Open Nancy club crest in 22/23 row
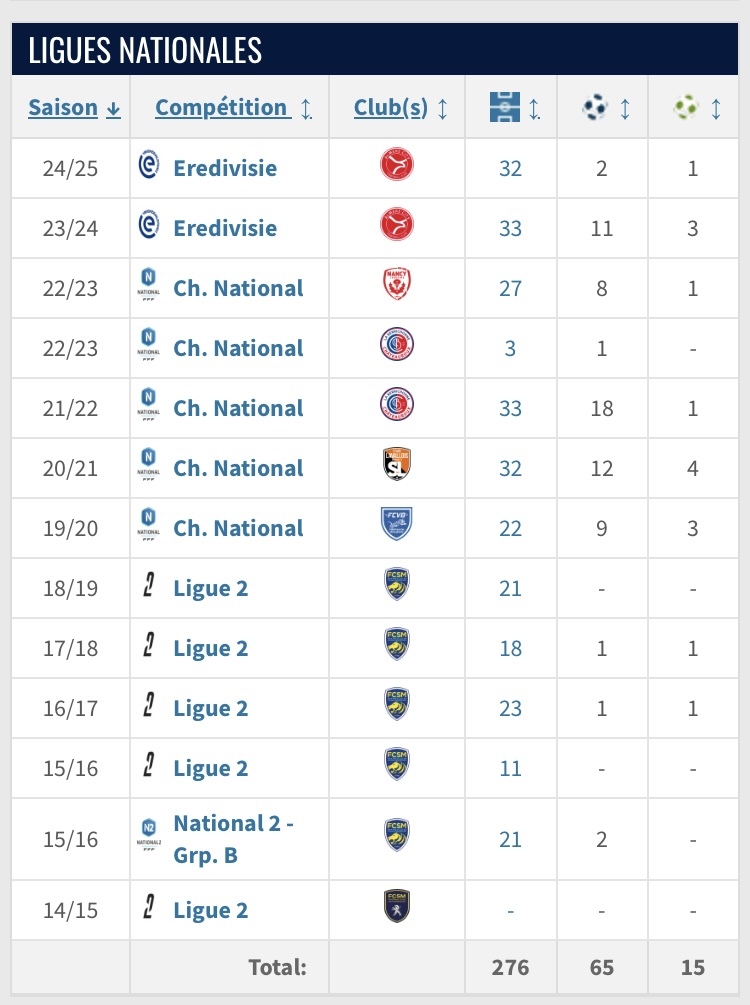The height and width of the screenshot is (1005, 750). click(397, 285)
